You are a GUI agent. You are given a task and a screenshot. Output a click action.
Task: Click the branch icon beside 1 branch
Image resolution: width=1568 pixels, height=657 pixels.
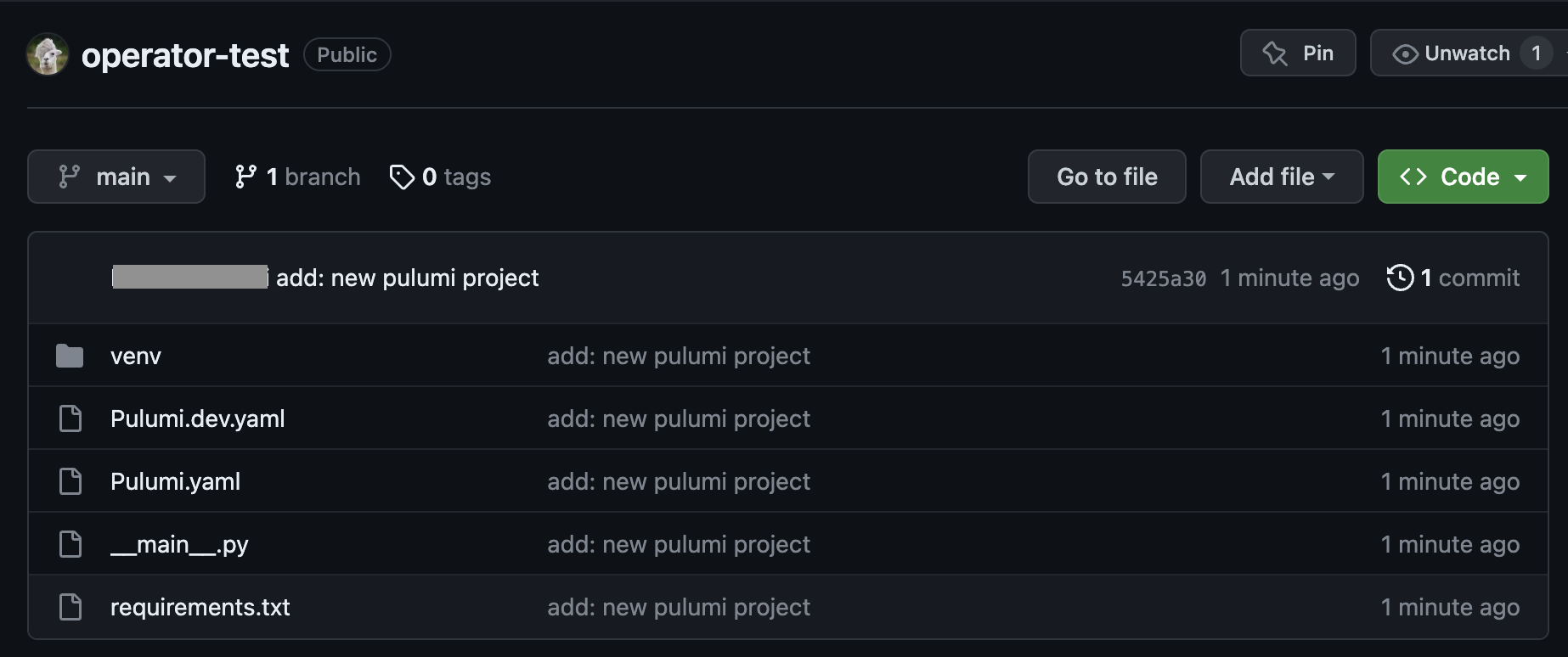click(245, 177)
